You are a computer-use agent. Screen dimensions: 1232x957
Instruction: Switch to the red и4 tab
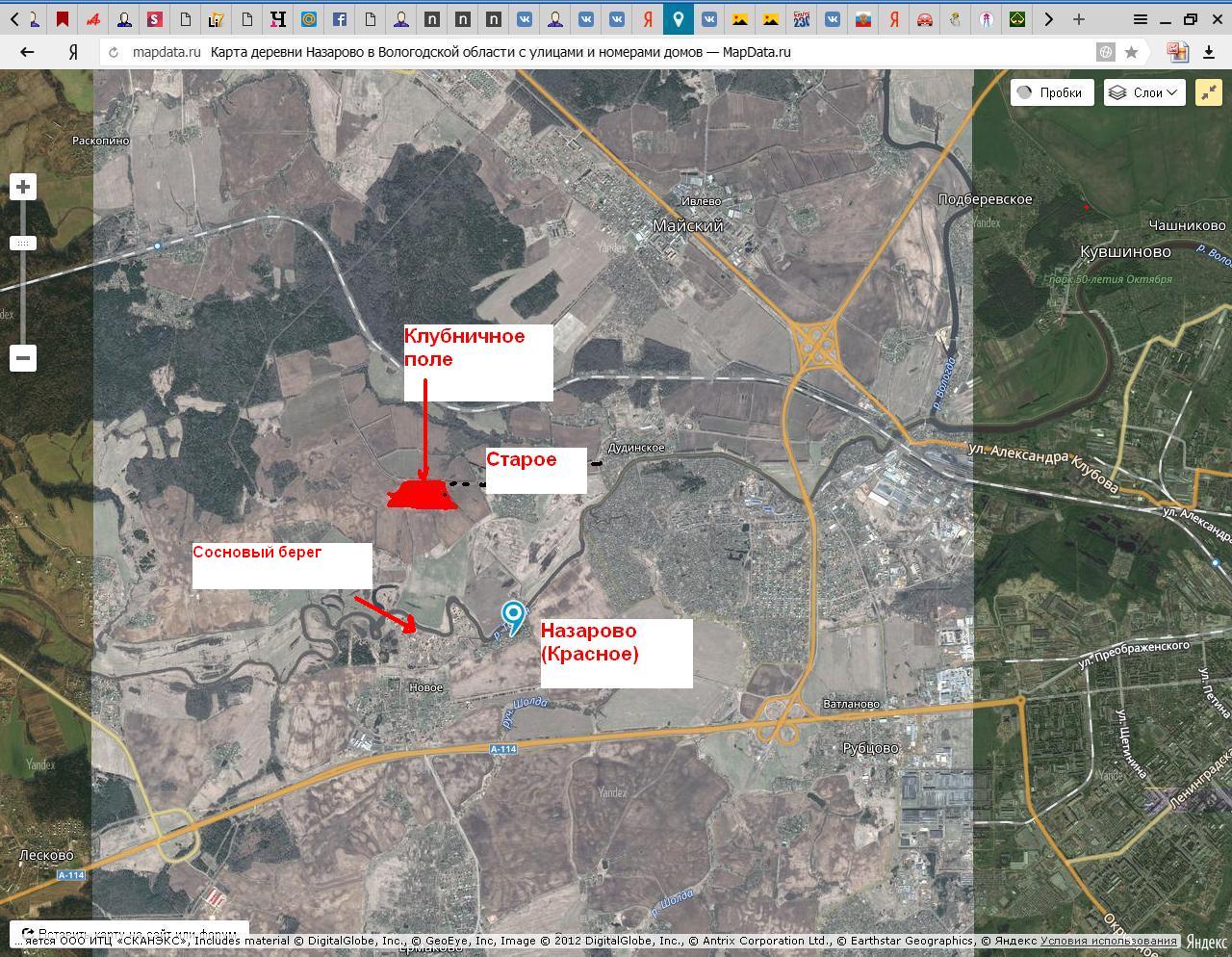pos(93,19)
